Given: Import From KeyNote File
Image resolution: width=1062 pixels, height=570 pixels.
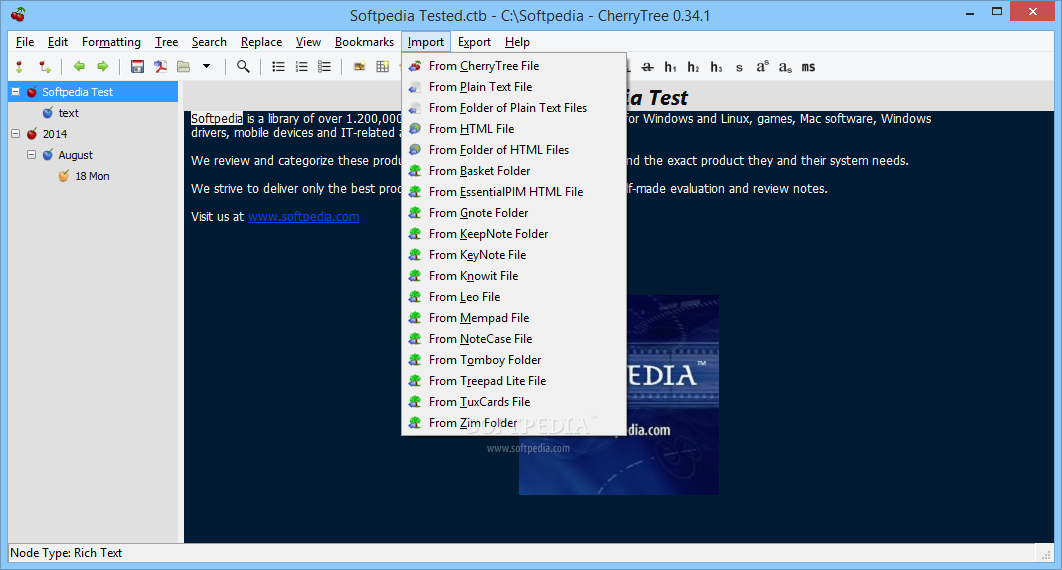Looking at the screenshot, I should pos(513,255).
